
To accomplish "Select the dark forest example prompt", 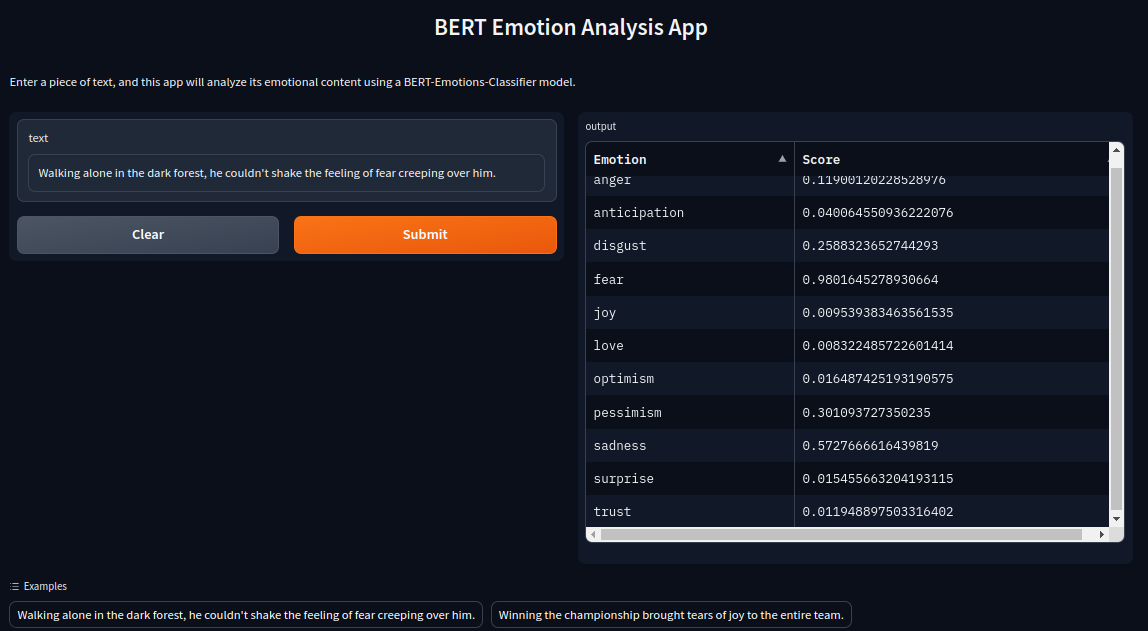I will point(245,614).
